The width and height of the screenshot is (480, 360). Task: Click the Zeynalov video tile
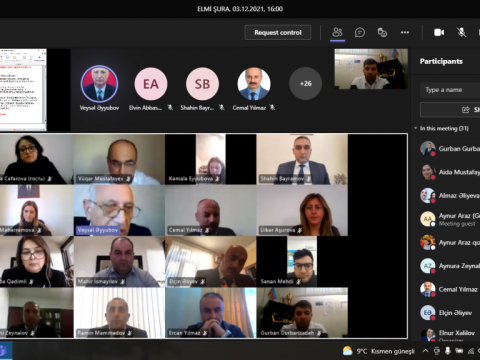tap(37, 313)
